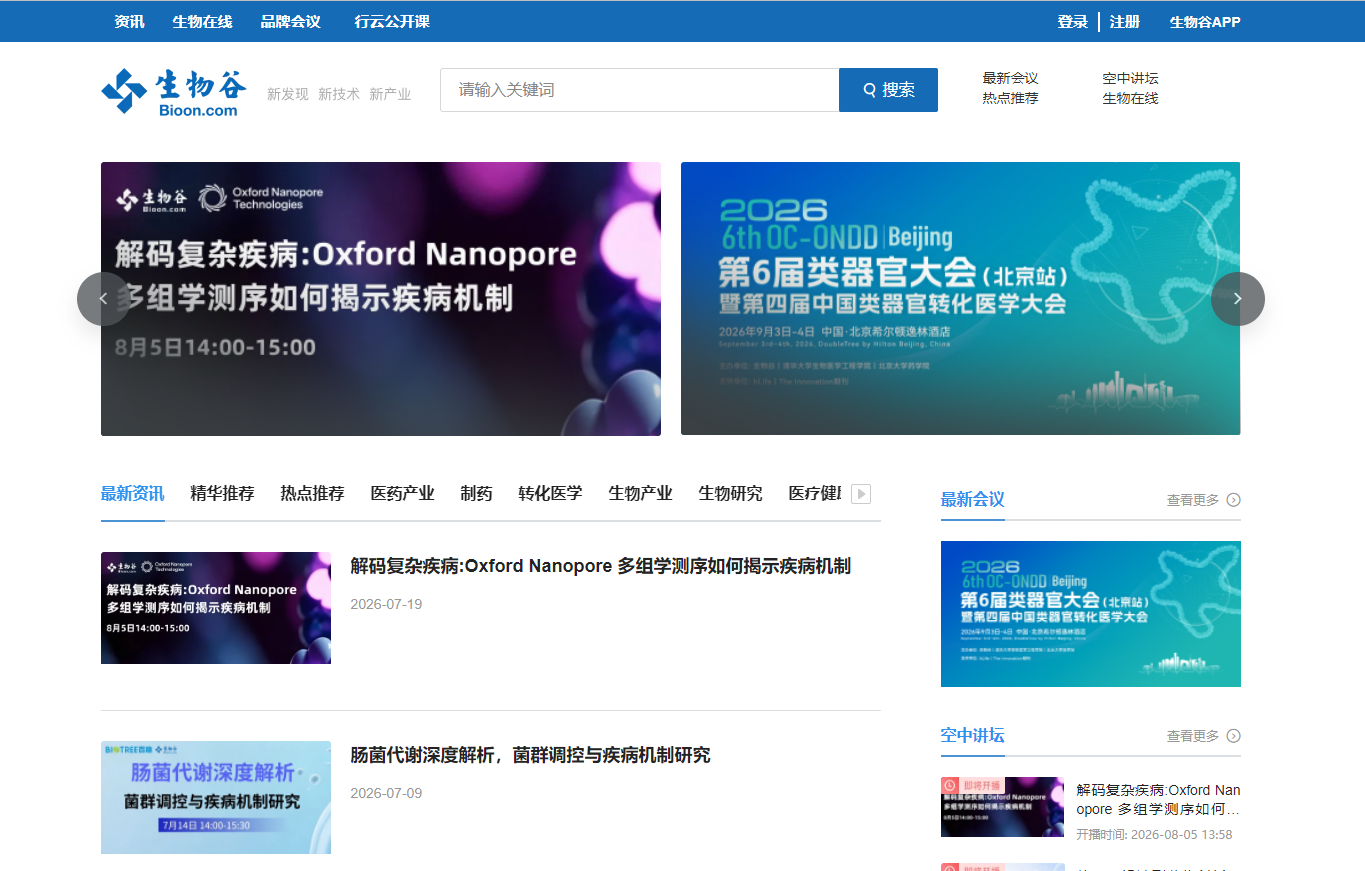
Task: Switch to the 生物产业 tab
Action: click(640, 494)
